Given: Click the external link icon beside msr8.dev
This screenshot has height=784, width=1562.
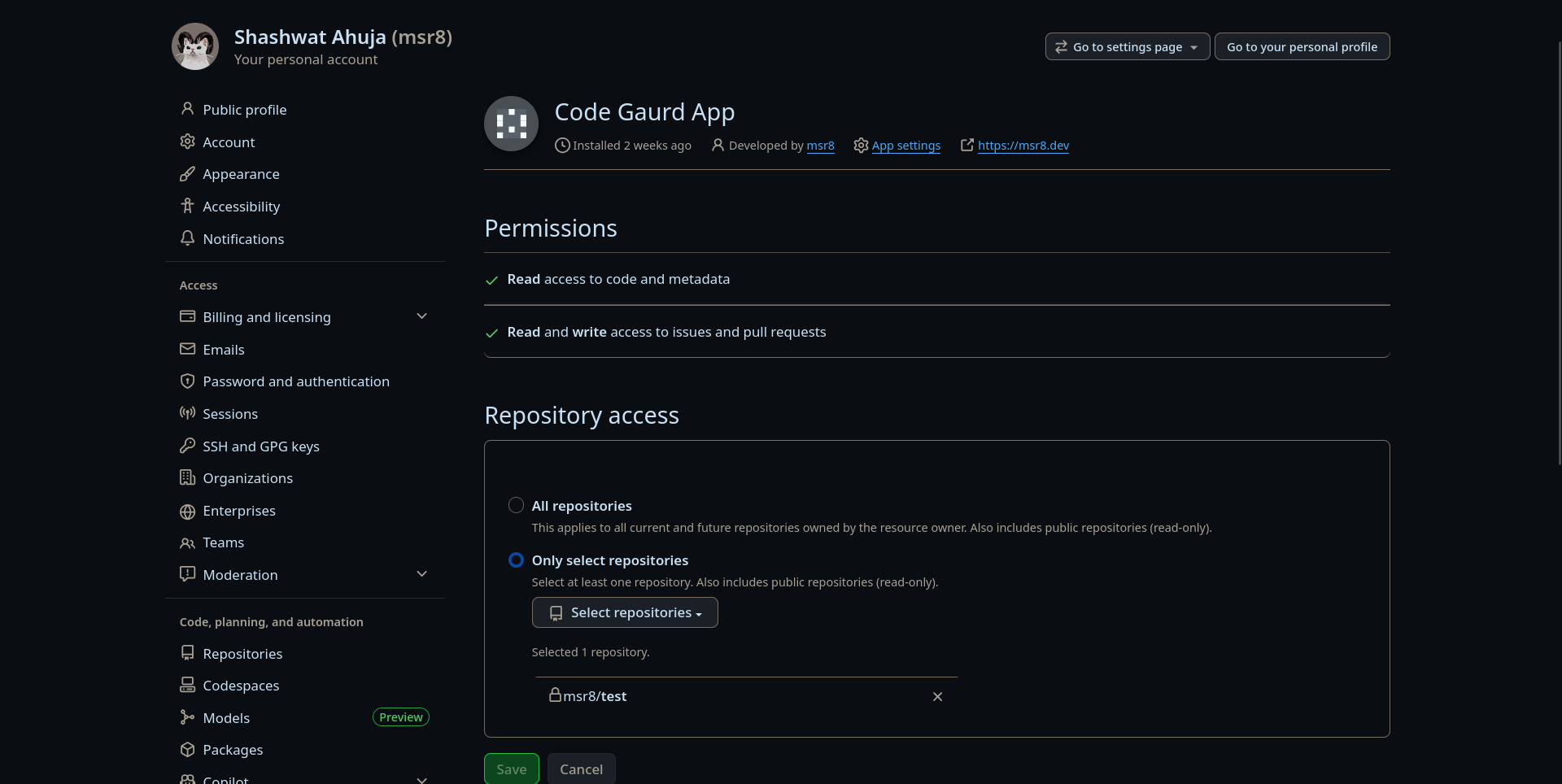Looking at the screenshot, I should 967,145.
